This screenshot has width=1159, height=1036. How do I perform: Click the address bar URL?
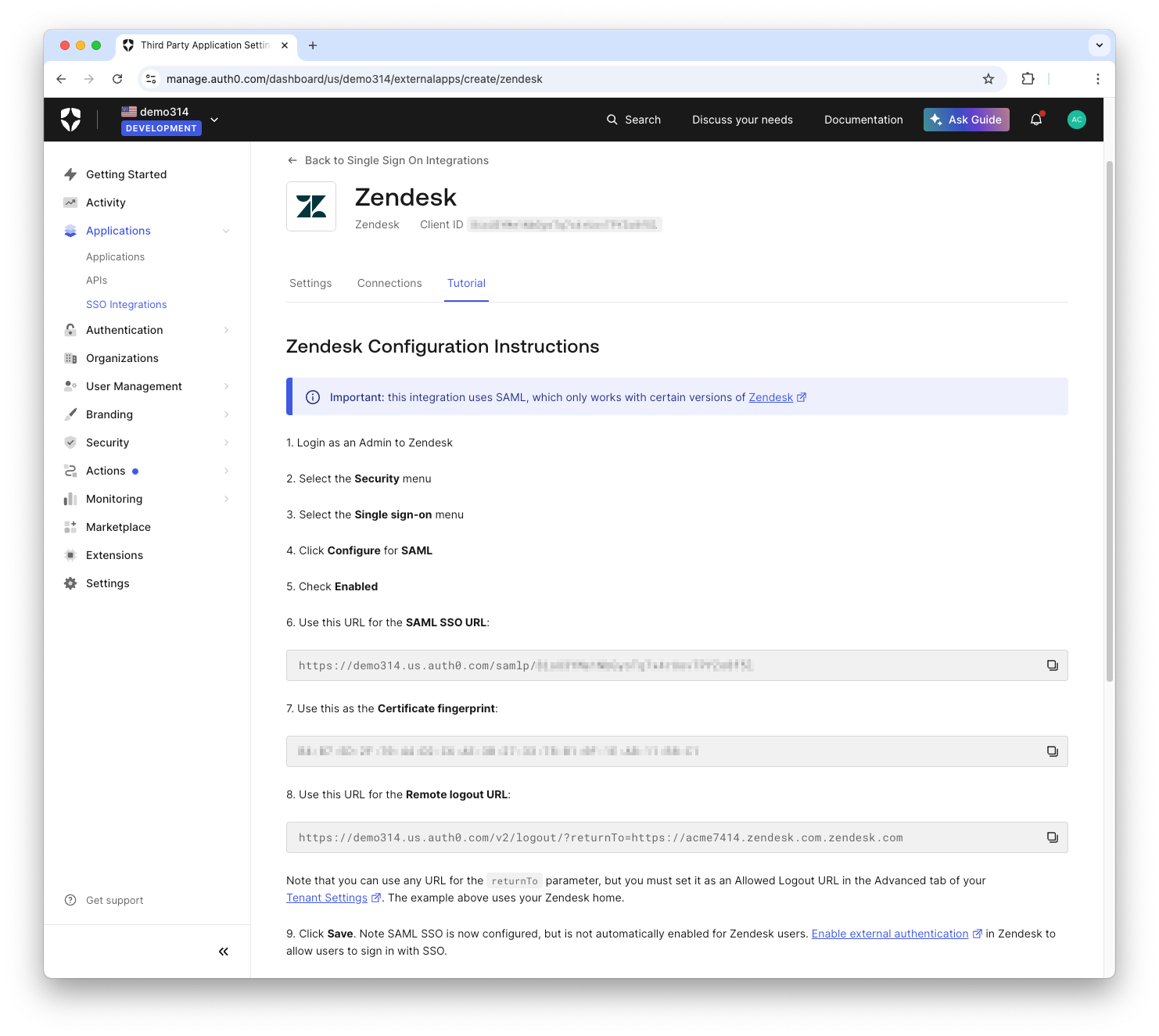(x=354, y=79)
